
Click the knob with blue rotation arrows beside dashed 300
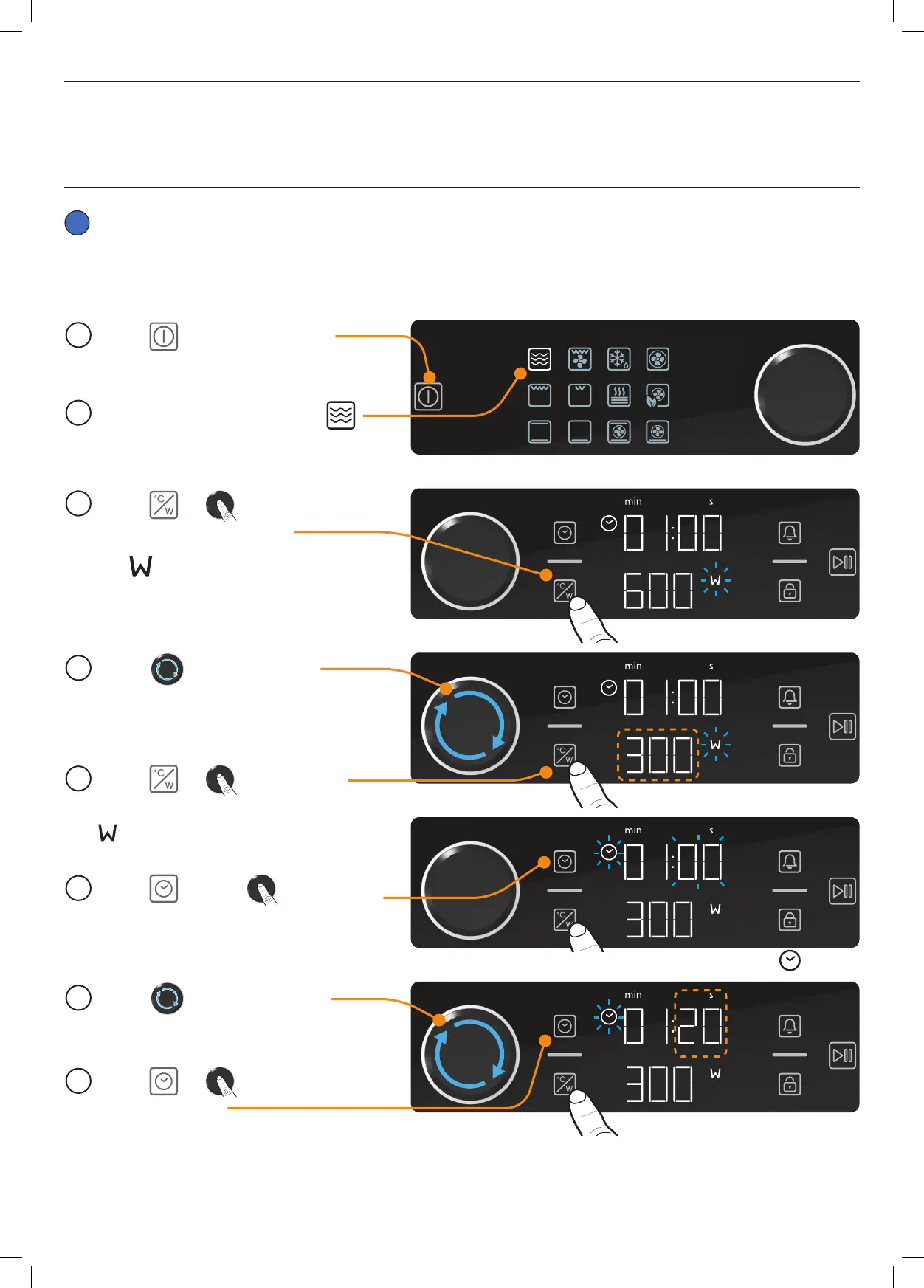(470, 726)
